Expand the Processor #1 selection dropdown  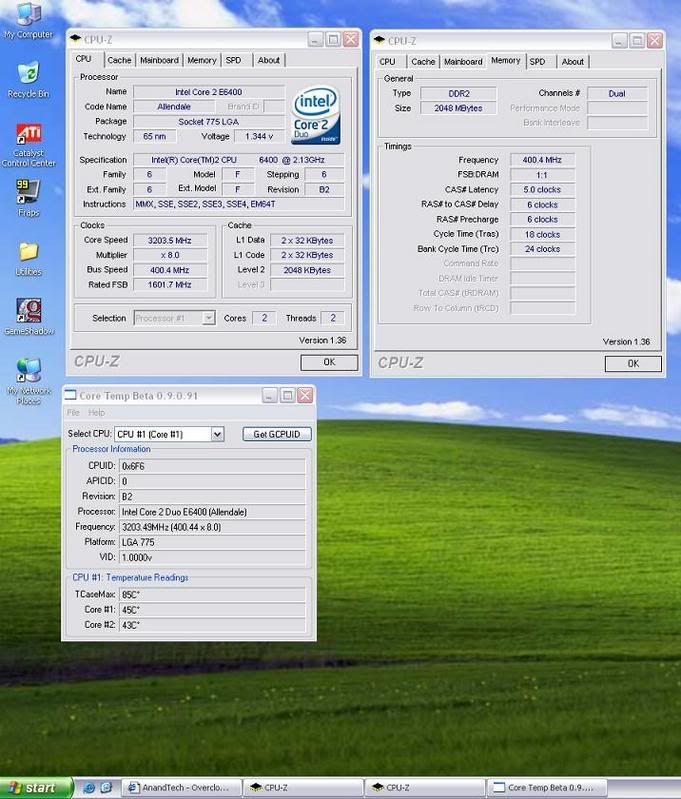[x=208, y=318]
